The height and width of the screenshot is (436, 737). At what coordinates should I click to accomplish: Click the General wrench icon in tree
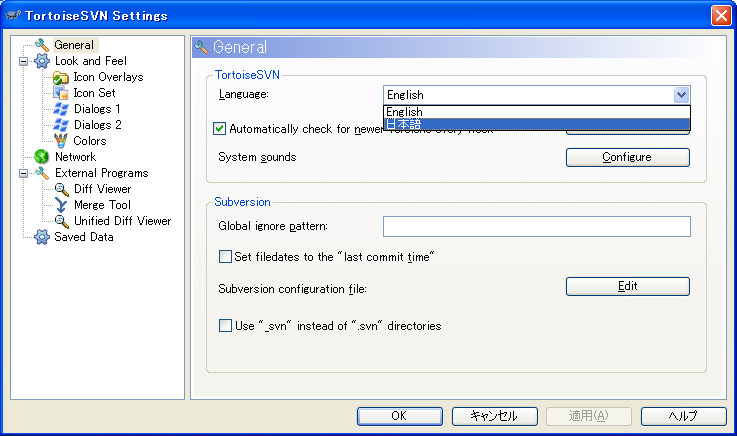pyautogui.click(x=42, y=45)
